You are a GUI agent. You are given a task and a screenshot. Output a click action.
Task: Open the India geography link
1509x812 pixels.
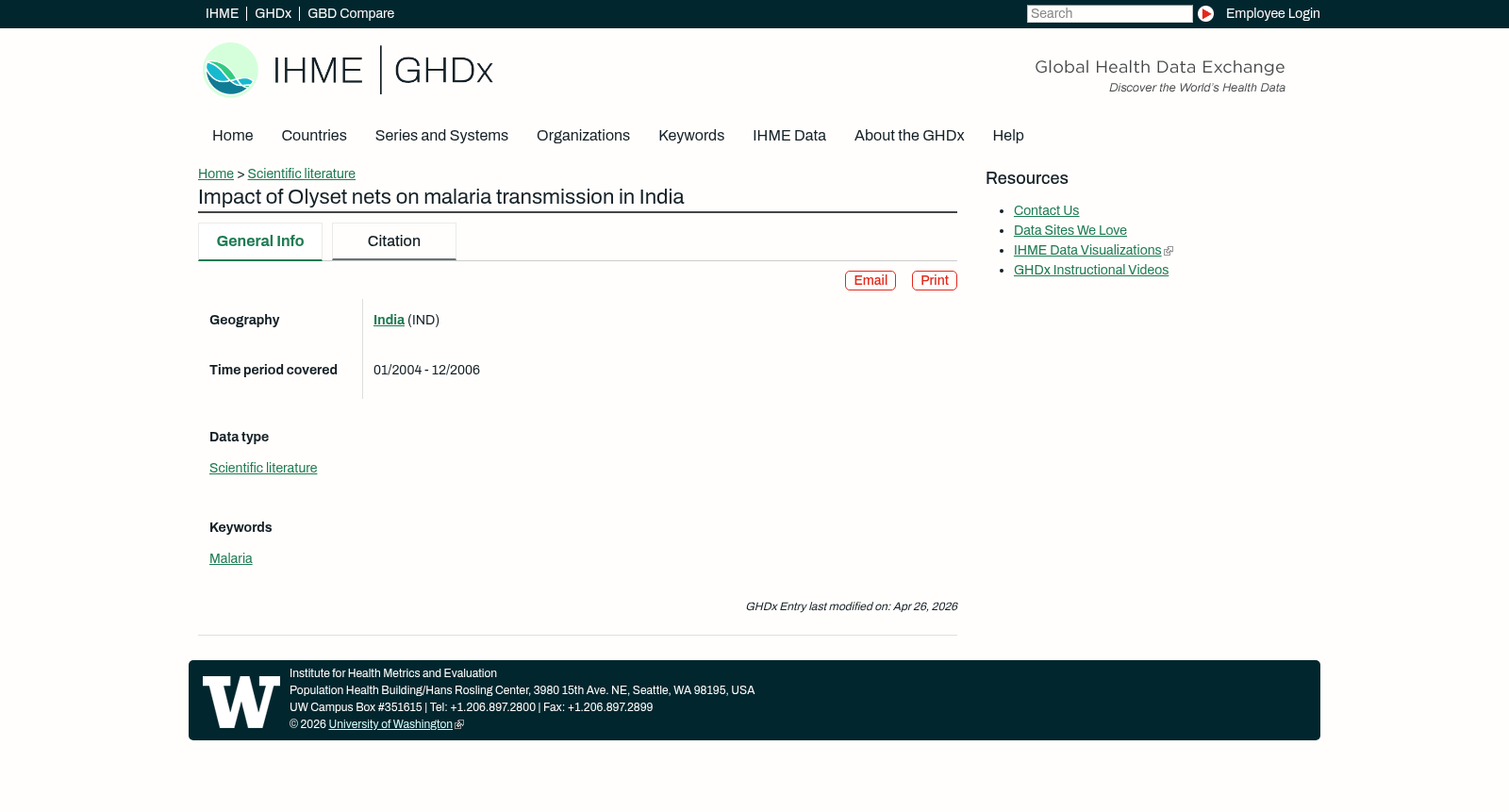pyautogui.click(x=389, y=320)
